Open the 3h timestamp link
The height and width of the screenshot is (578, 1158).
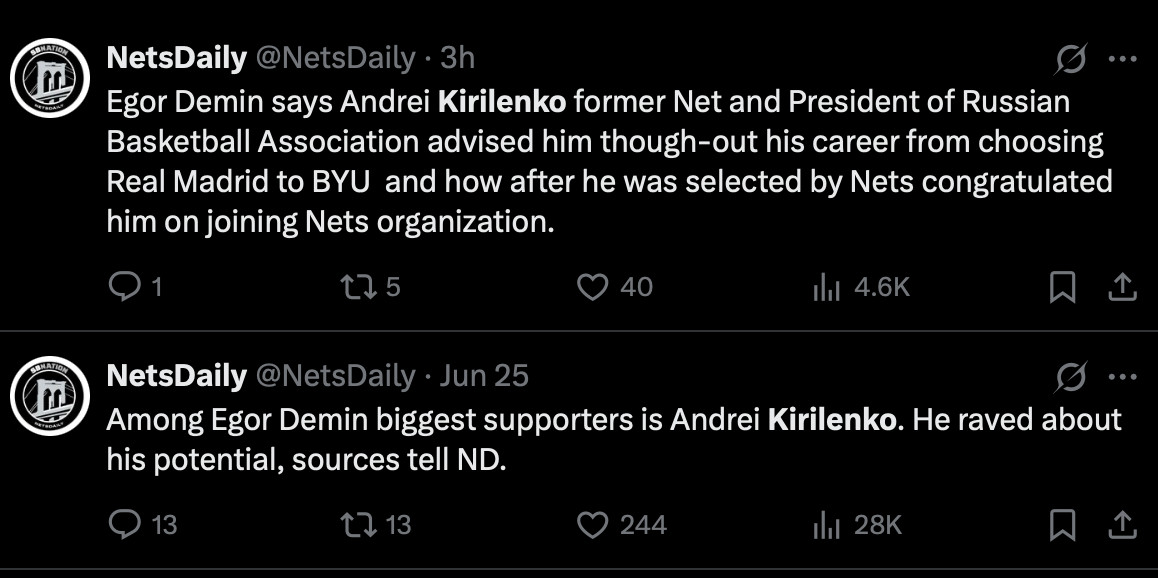click(x=457, y=59)
